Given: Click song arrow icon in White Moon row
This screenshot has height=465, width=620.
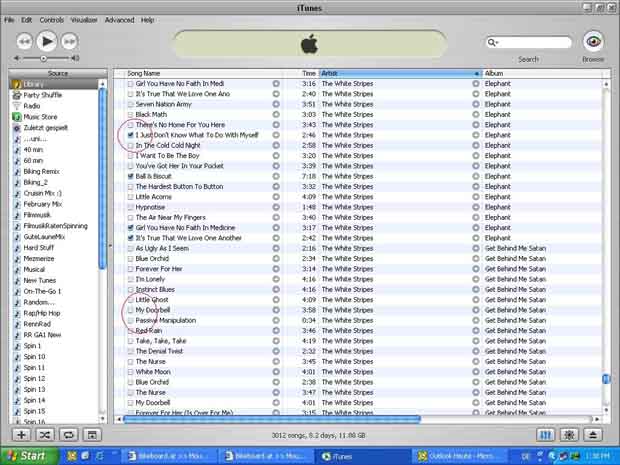Looking at the screenshot, I should click(276, 372).
